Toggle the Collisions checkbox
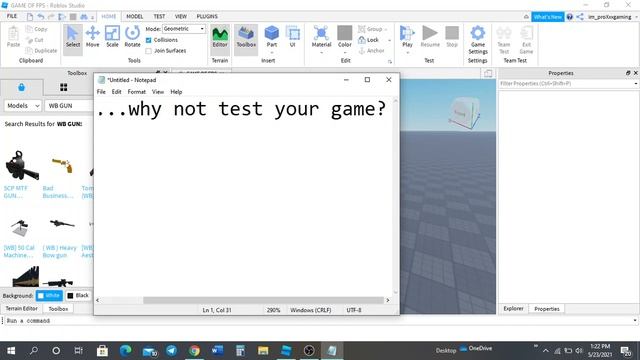Viewport: 640px width, 360px height. pos(149,40)
